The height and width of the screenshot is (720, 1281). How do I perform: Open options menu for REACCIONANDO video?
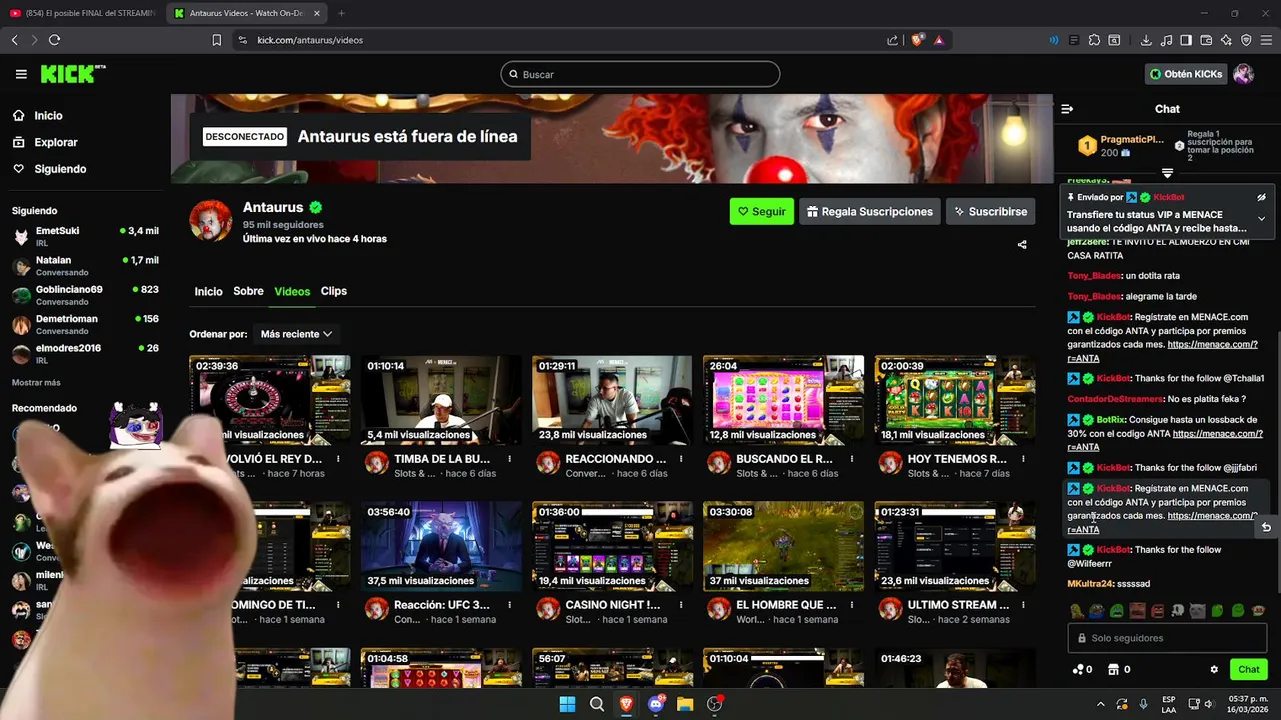coord(681,459)
